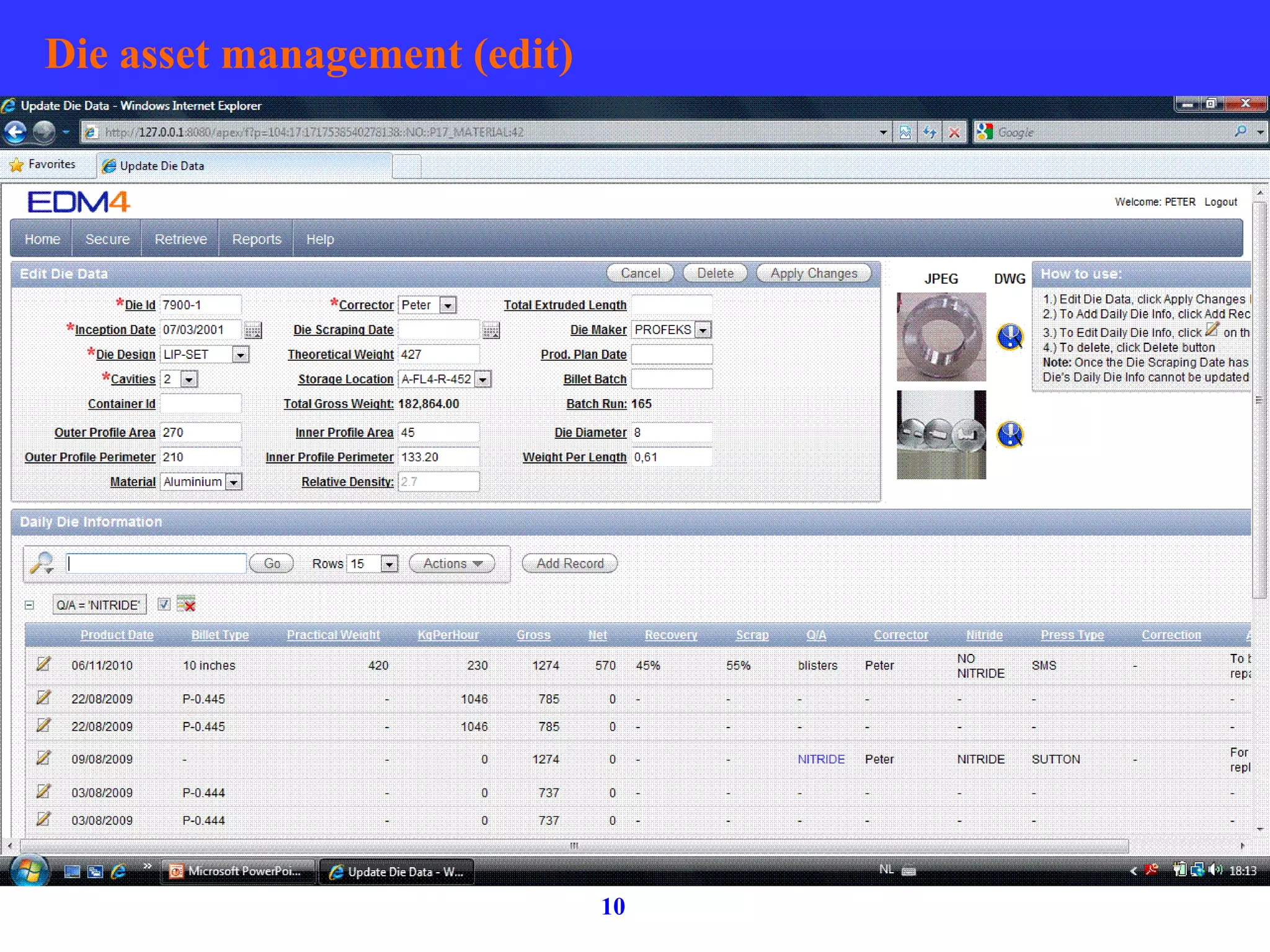Download the first DWG file icon
Screen dimensions: 1270x952
pyautogui.click(x=1010, y=337)
